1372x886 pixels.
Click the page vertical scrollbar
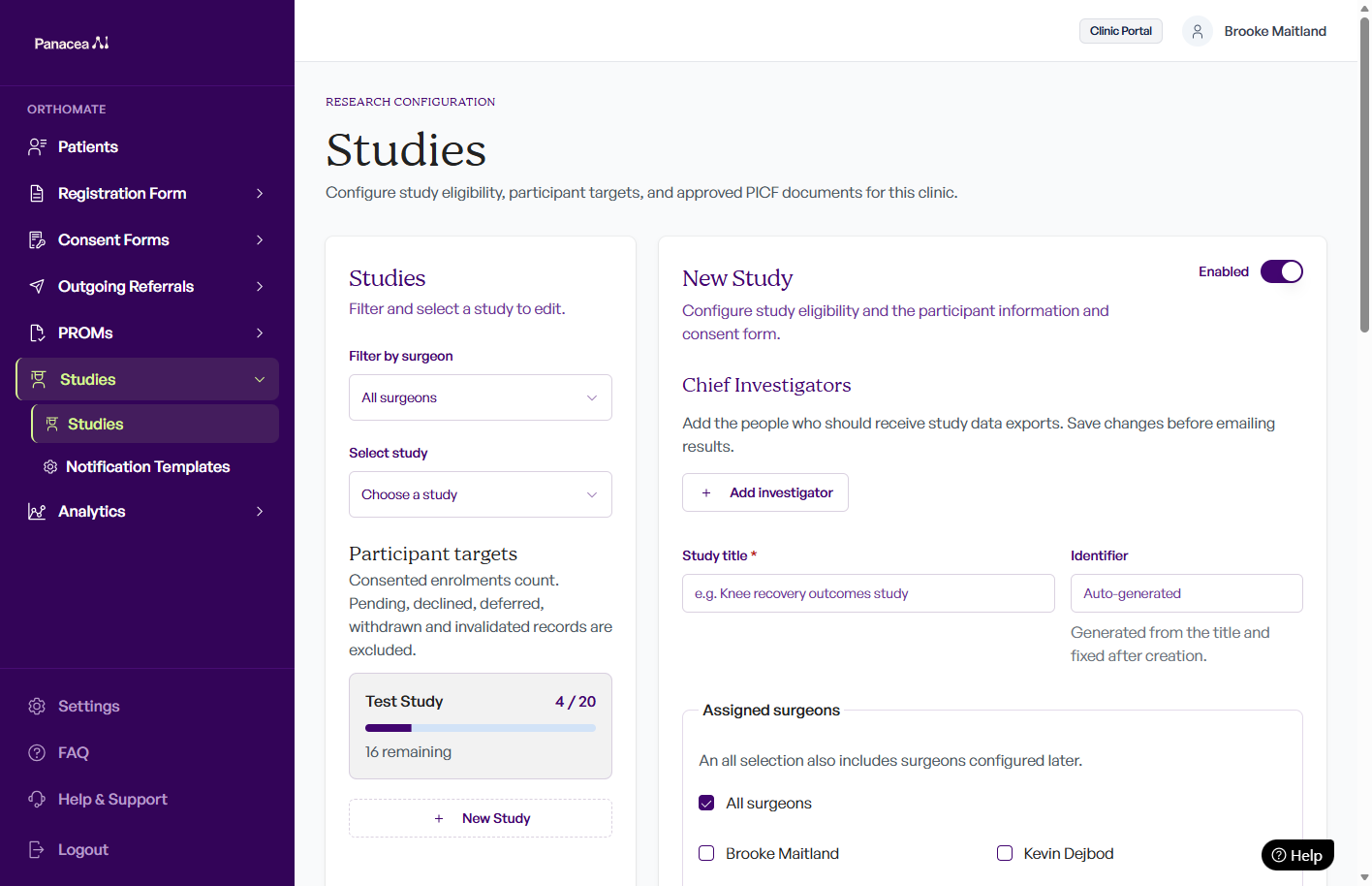pos(1364,174)
